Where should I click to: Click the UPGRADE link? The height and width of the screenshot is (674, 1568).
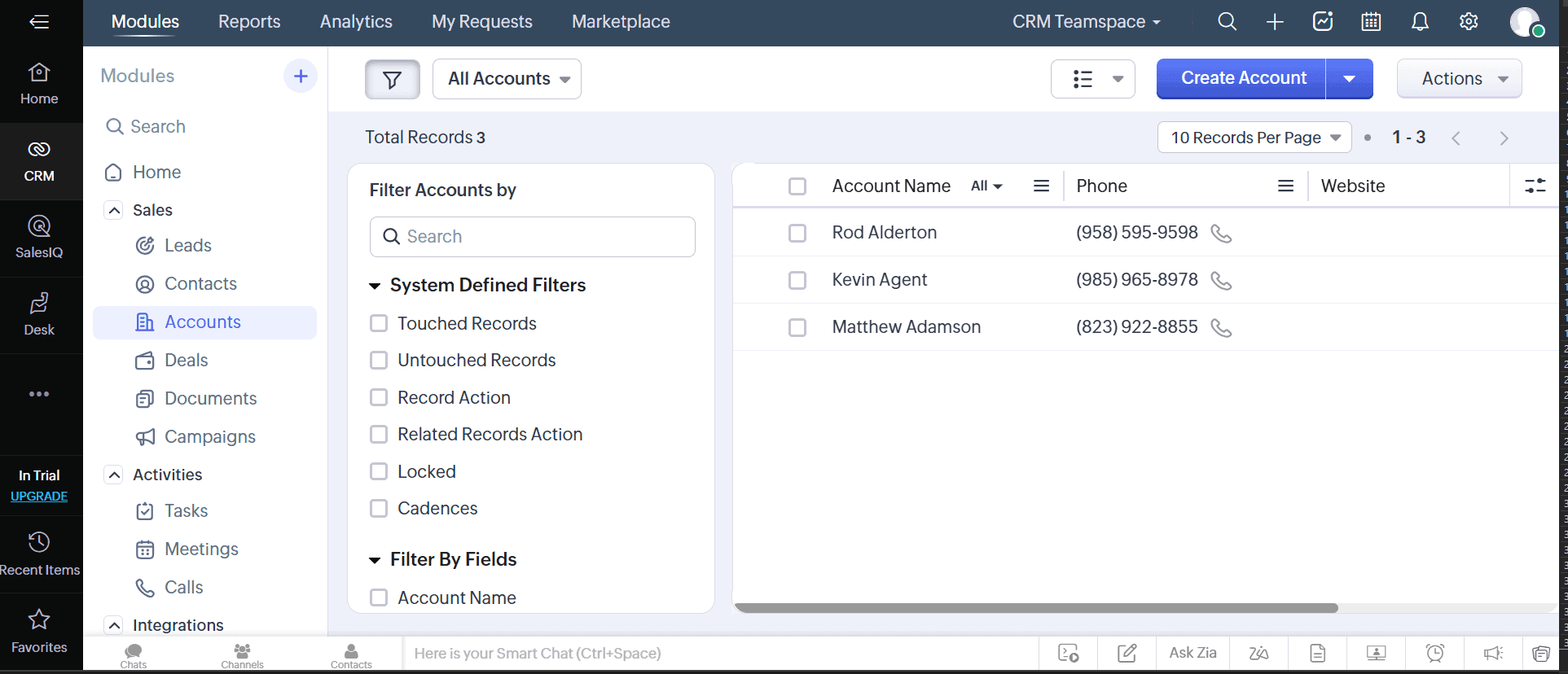point(39,497)
